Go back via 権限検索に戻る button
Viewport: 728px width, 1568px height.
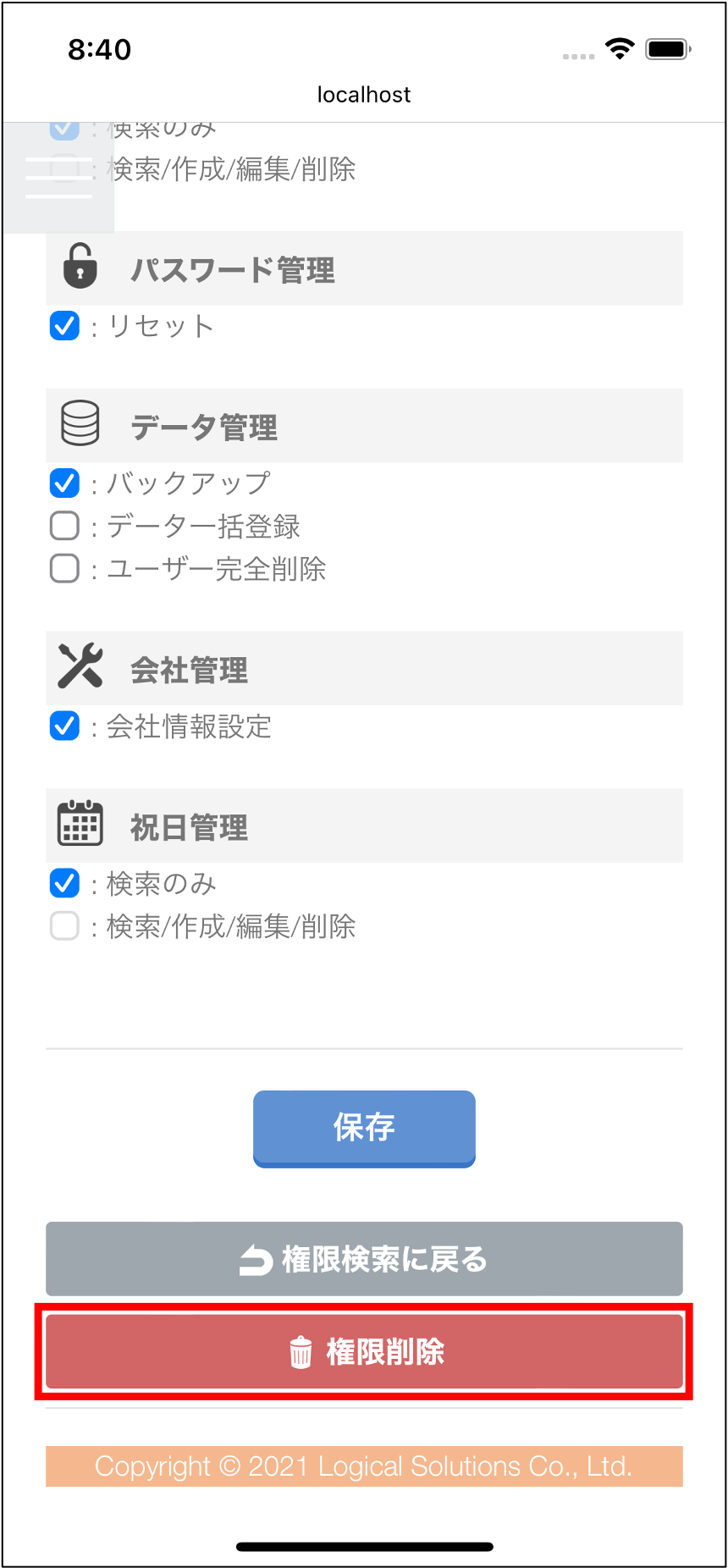pyautogui.click(x=364, y=1259)
